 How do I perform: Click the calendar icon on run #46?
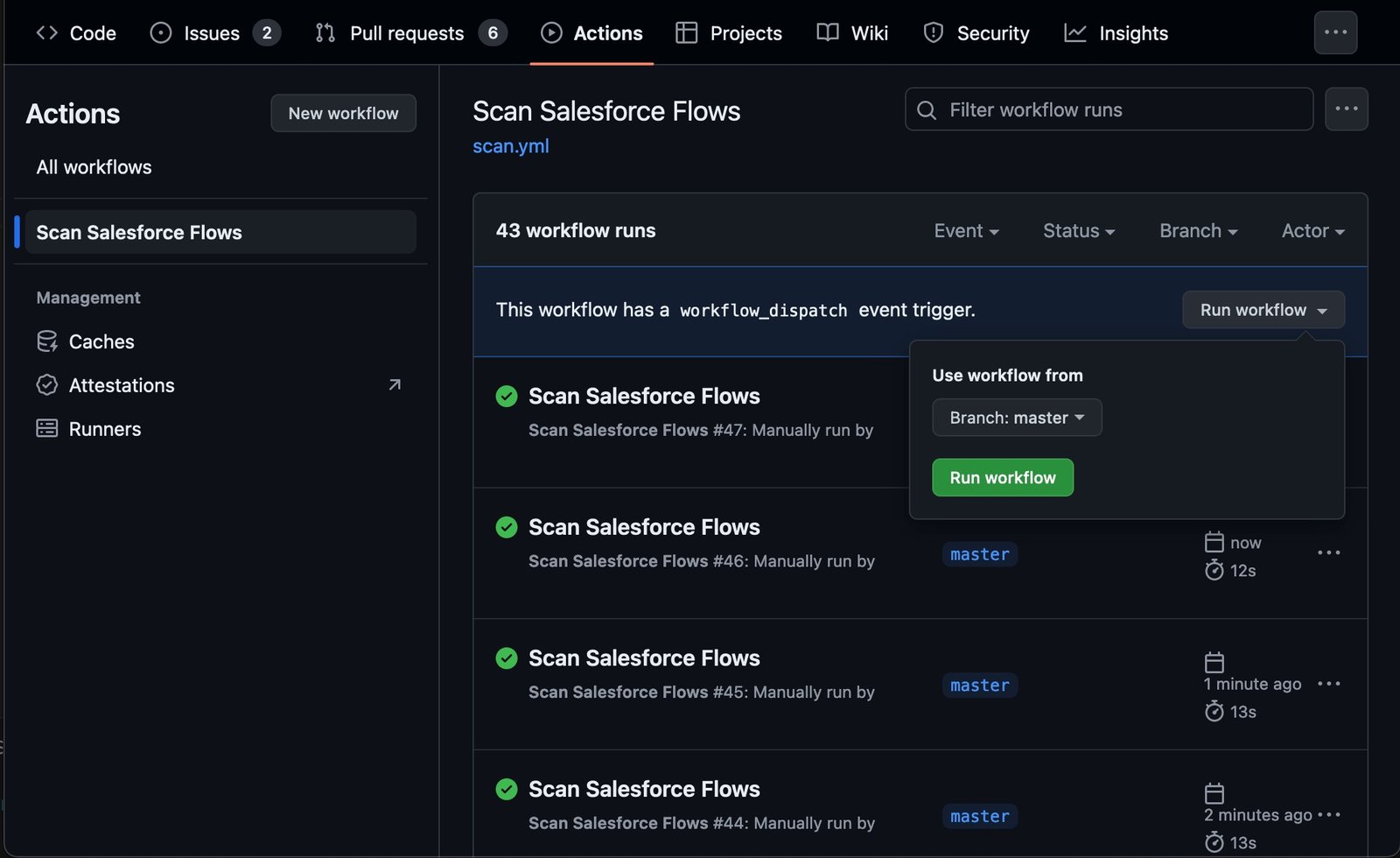(1214, 542)
